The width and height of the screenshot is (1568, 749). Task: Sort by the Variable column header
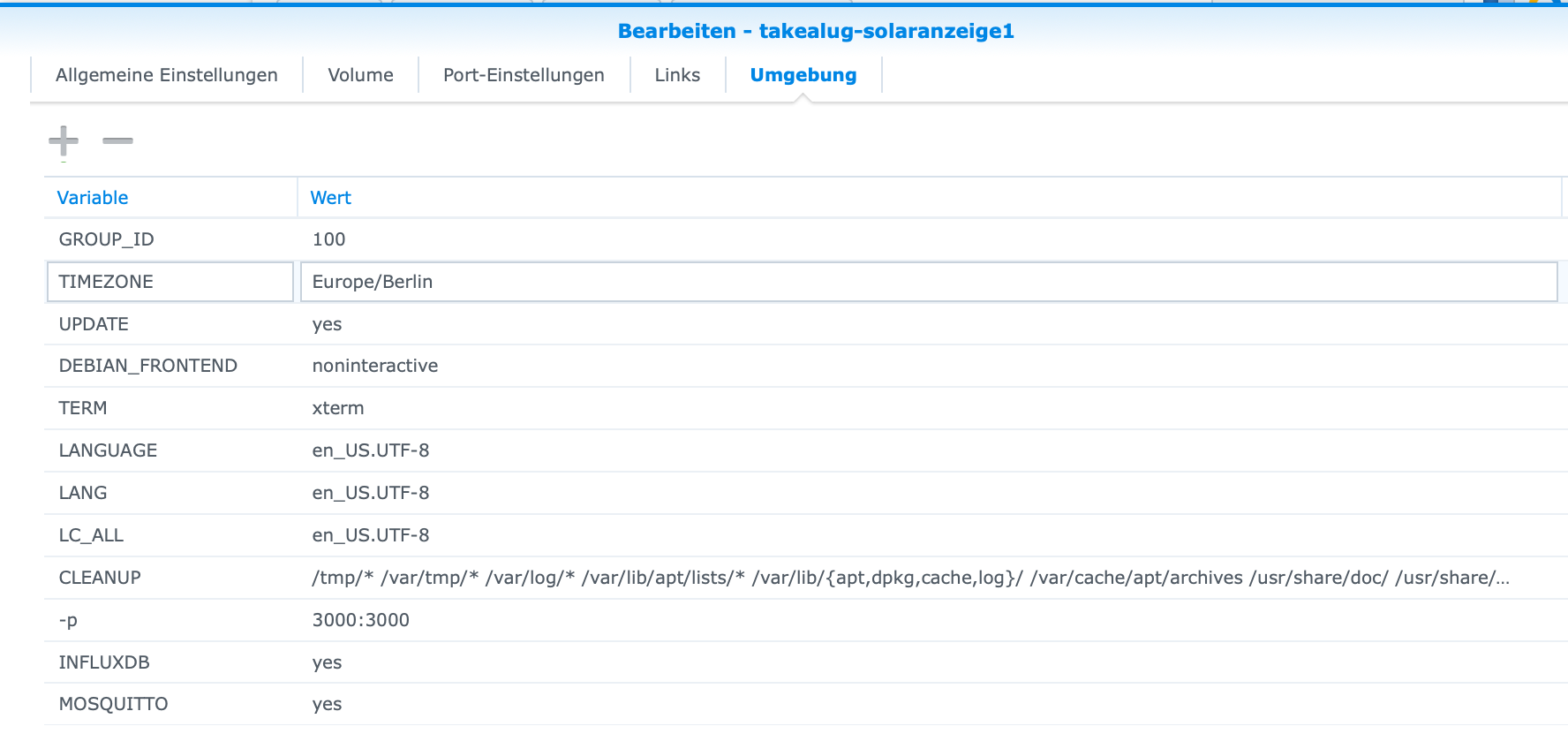[x=93, y=198]
